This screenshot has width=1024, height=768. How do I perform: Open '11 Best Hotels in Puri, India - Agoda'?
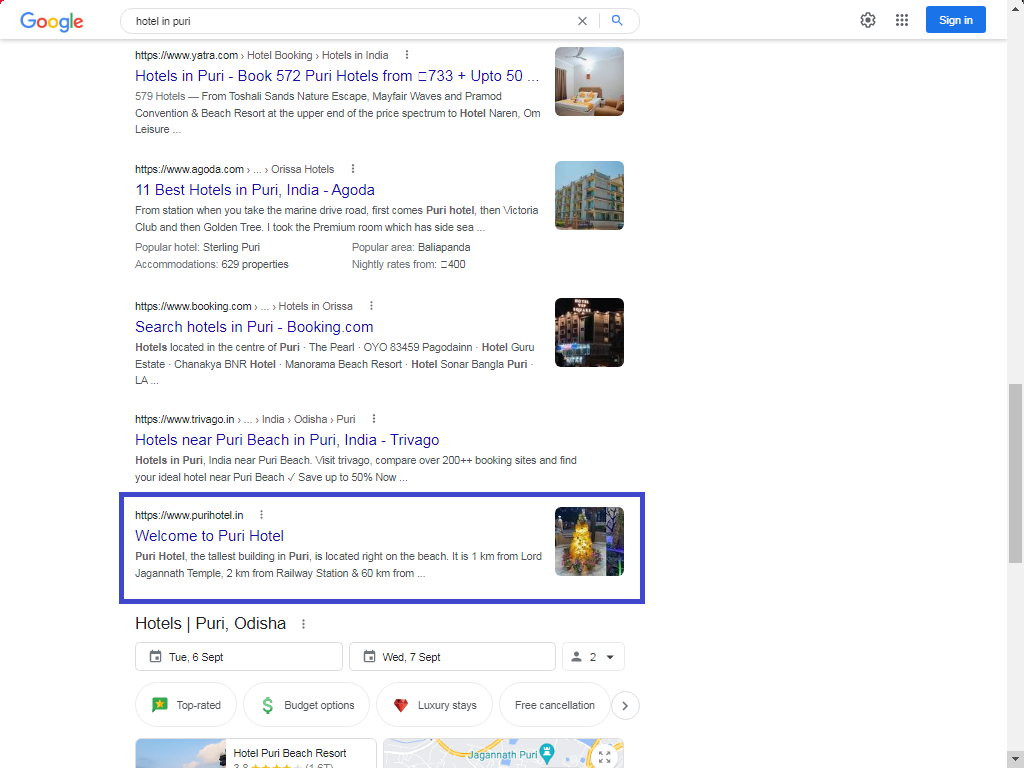(255, 190)
